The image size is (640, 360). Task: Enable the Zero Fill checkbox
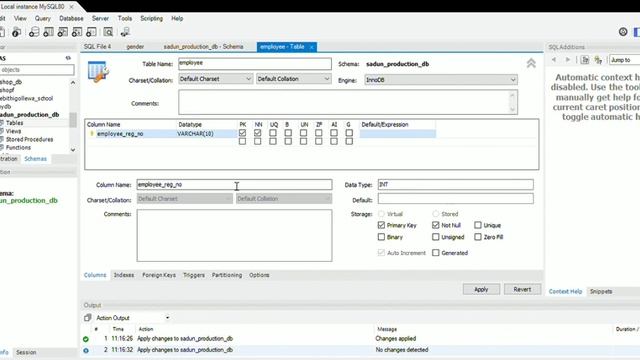click(478, 237)
